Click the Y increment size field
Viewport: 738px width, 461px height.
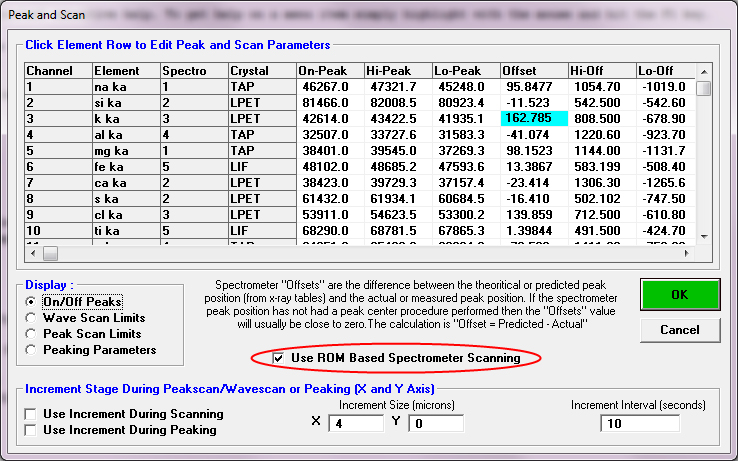click(435, 423)
